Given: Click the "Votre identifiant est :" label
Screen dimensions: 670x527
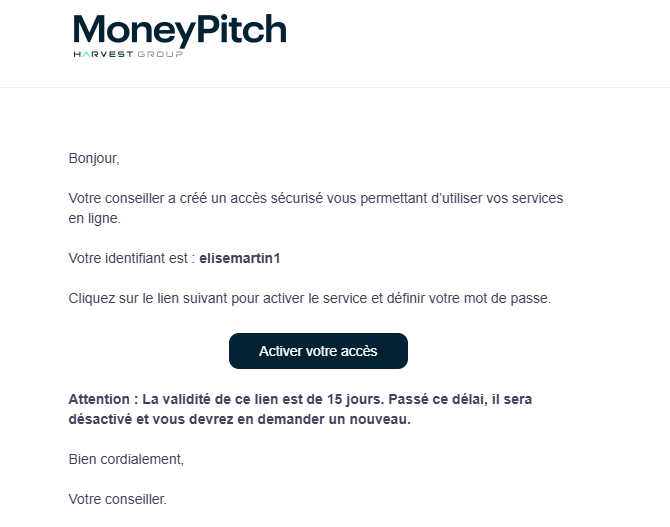Looking at the screenshot, I should point(131,258).
